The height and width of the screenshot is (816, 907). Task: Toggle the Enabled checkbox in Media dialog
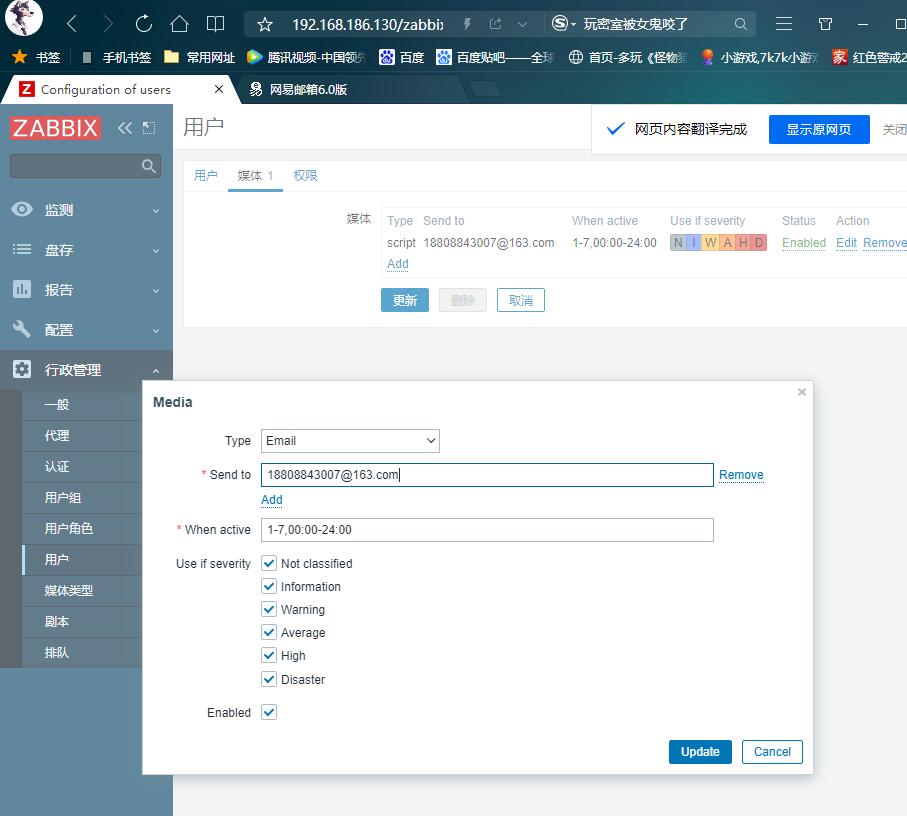tap(269, 712)
